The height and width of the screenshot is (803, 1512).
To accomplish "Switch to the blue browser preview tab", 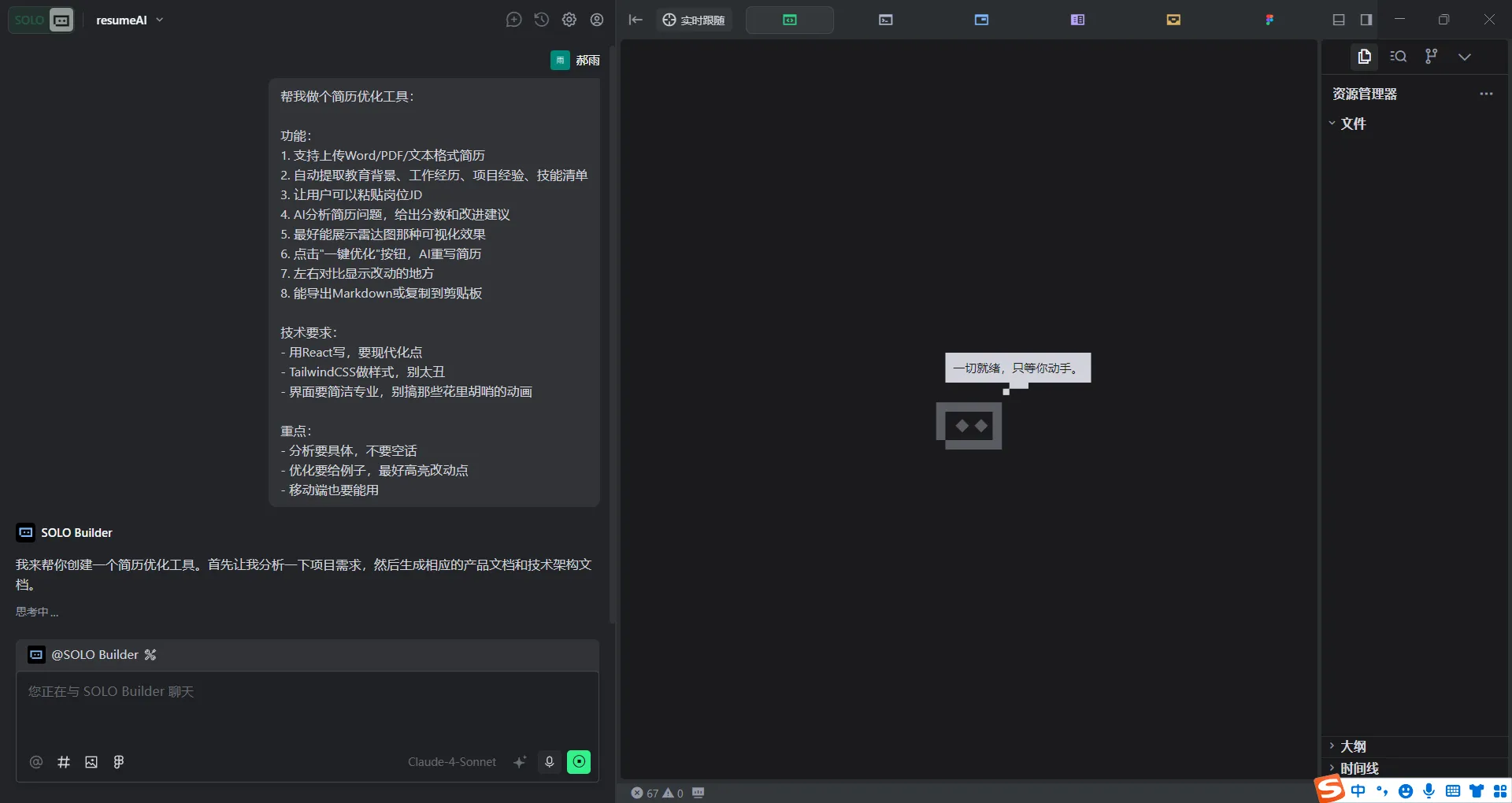I will coord(981,20).
